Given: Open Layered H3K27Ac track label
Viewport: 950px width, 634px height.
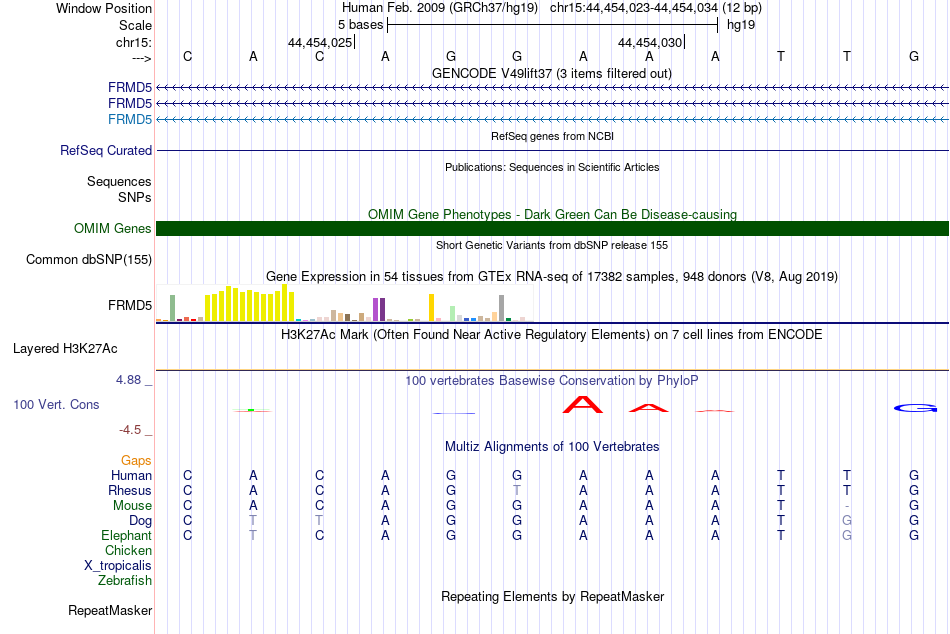Looking at the screenshot, I should [x=65, y=349].
